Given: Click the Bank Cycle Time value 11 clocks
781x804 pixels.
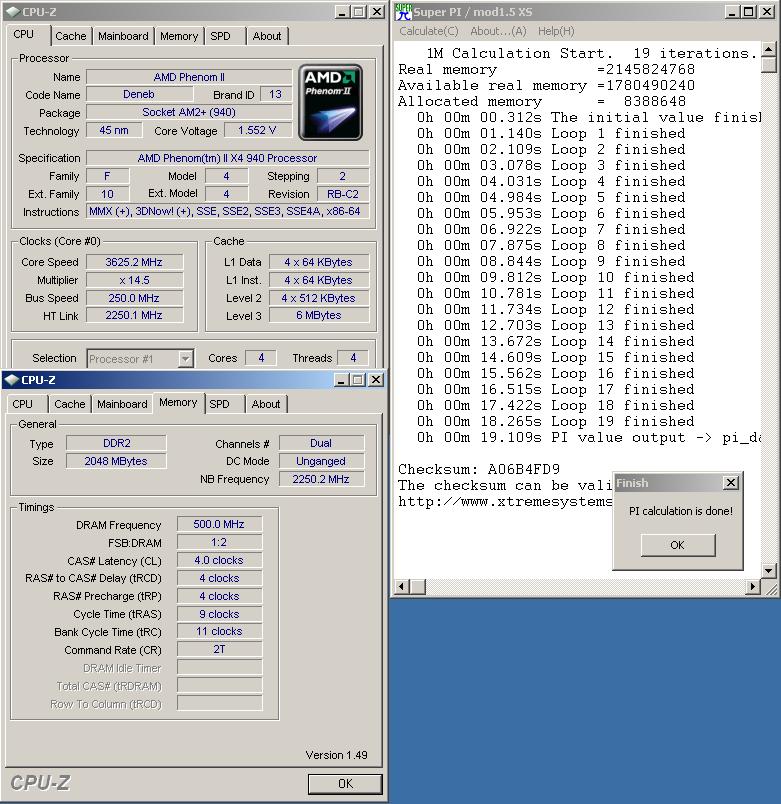Looking at the screenshot, I should pyautogui.click(x=219, y=631).
